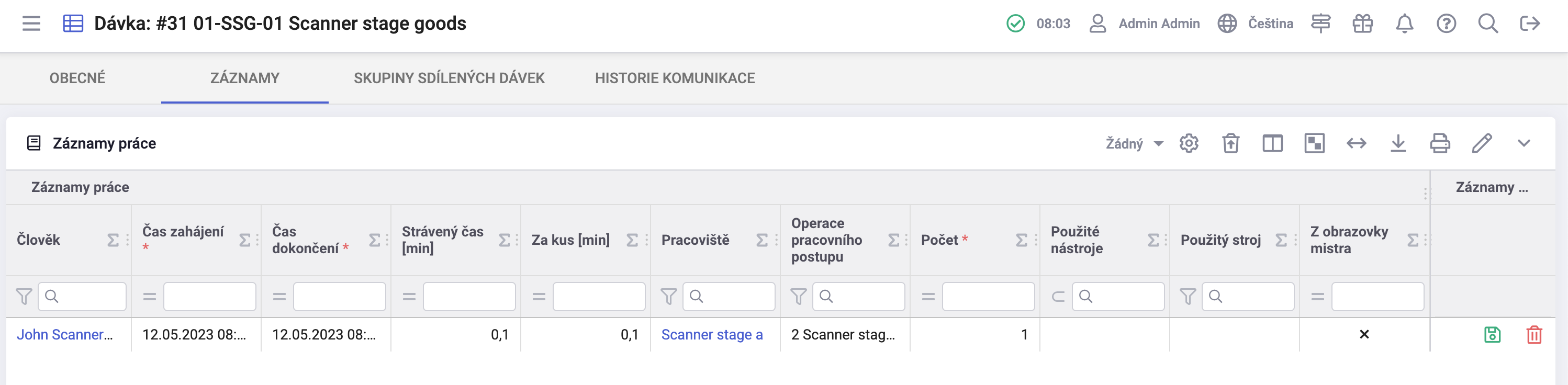This screenshot has height=385, width=1568.
Task: Open notifications bell
Action: click(1405, 24)
